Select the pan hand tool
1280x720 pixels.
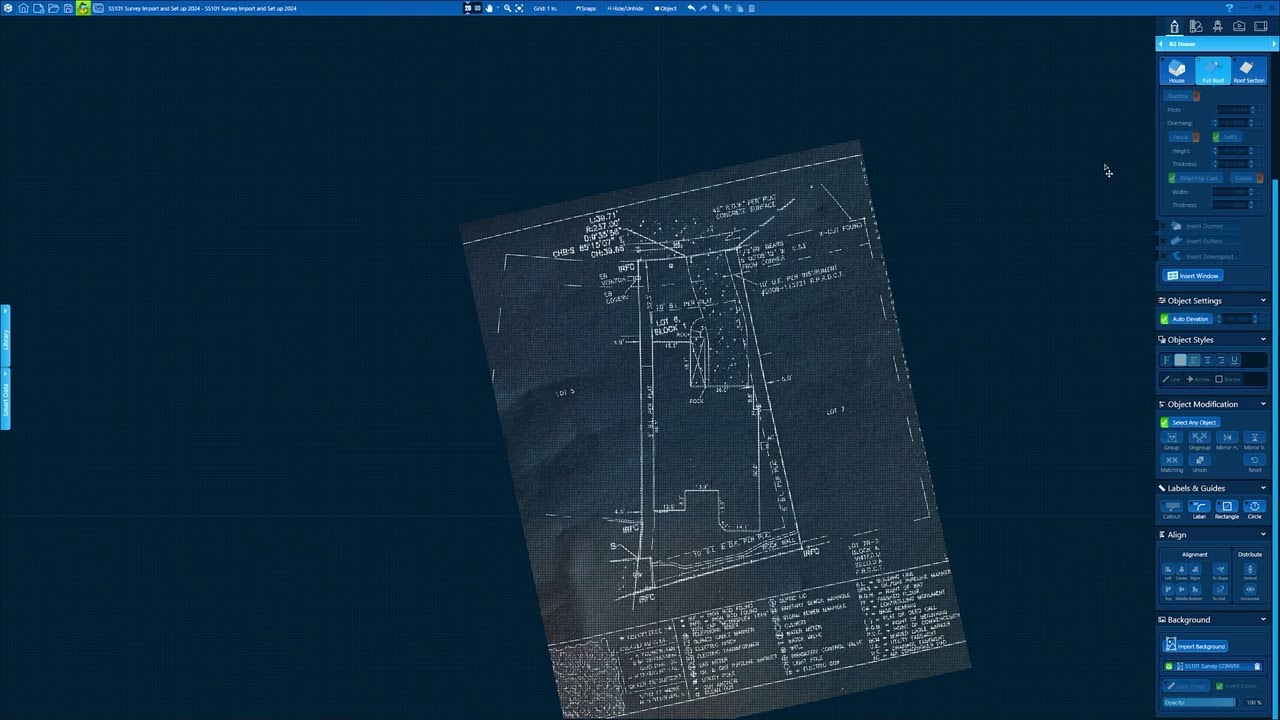click(489, 8)
